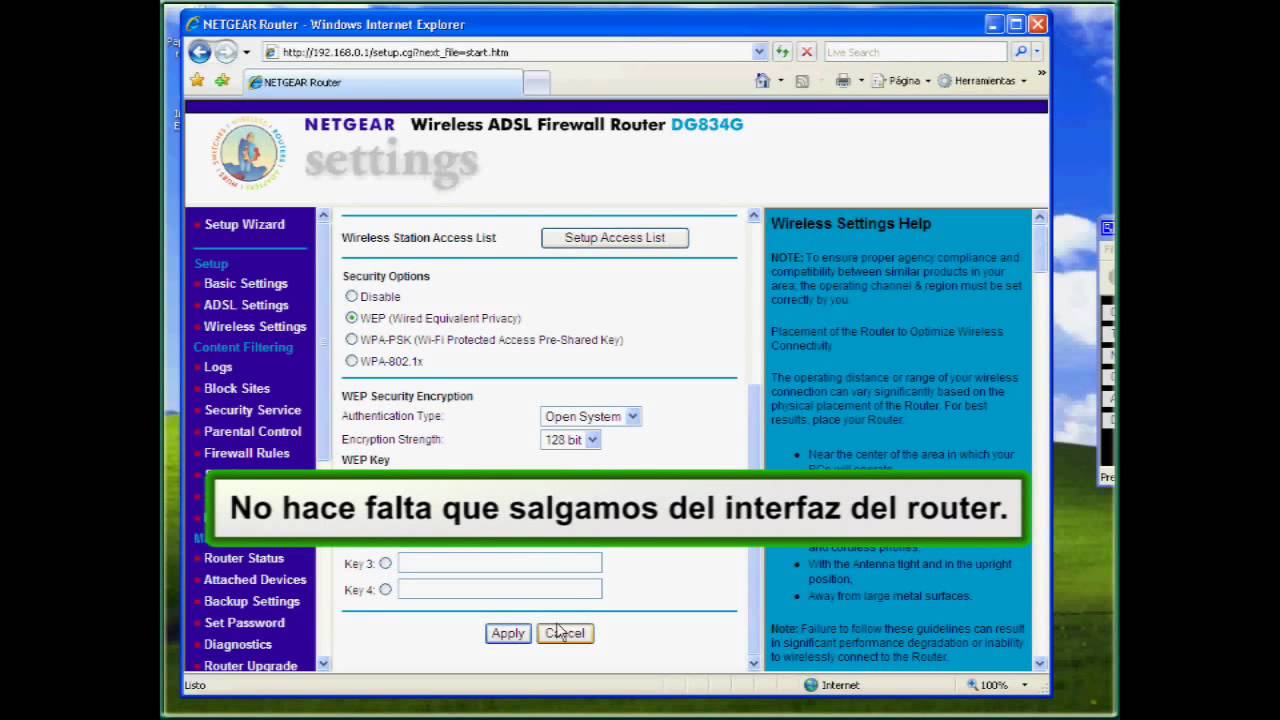Go back with the browser Back arrow
1280x720 pixels.
click(x=200, y=52)
